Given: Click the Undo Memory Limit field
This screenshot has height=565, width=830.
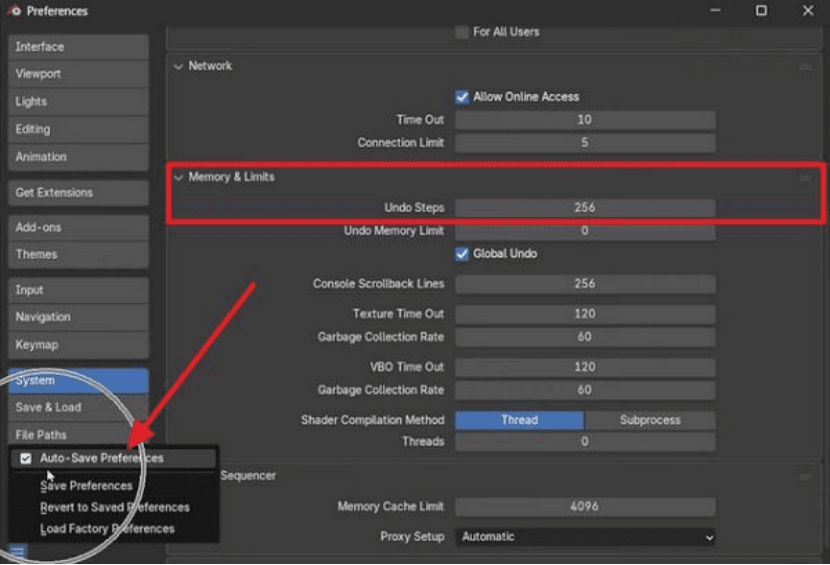Looking at the screenshot, I should 585,231.
